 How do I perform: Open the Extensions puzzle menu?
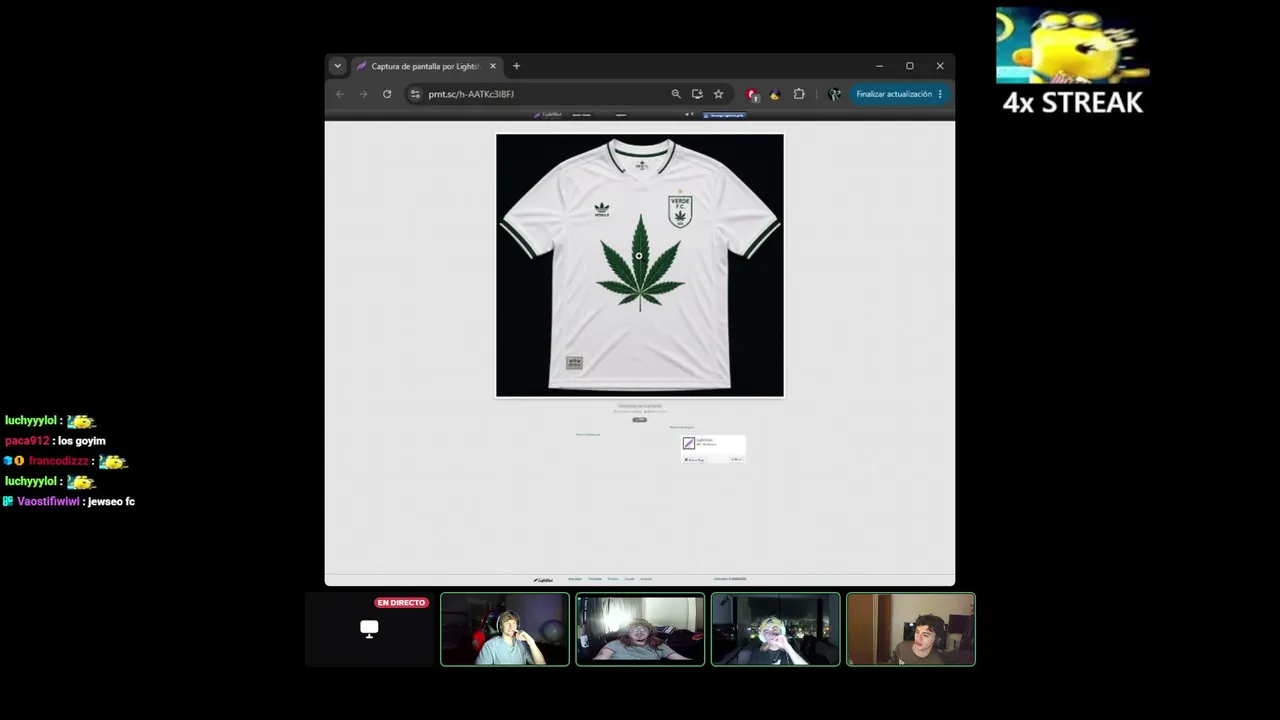tap(799, 94)
